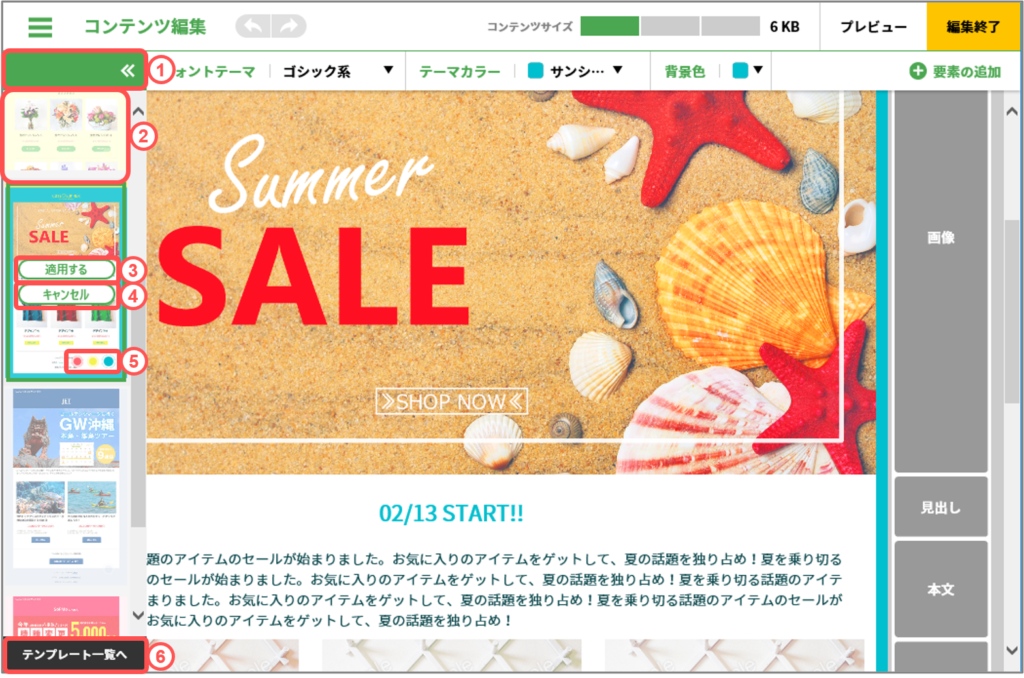Select the yellow theme color dot
Viewport: 1024px width, 678px height.
(93, 361)
